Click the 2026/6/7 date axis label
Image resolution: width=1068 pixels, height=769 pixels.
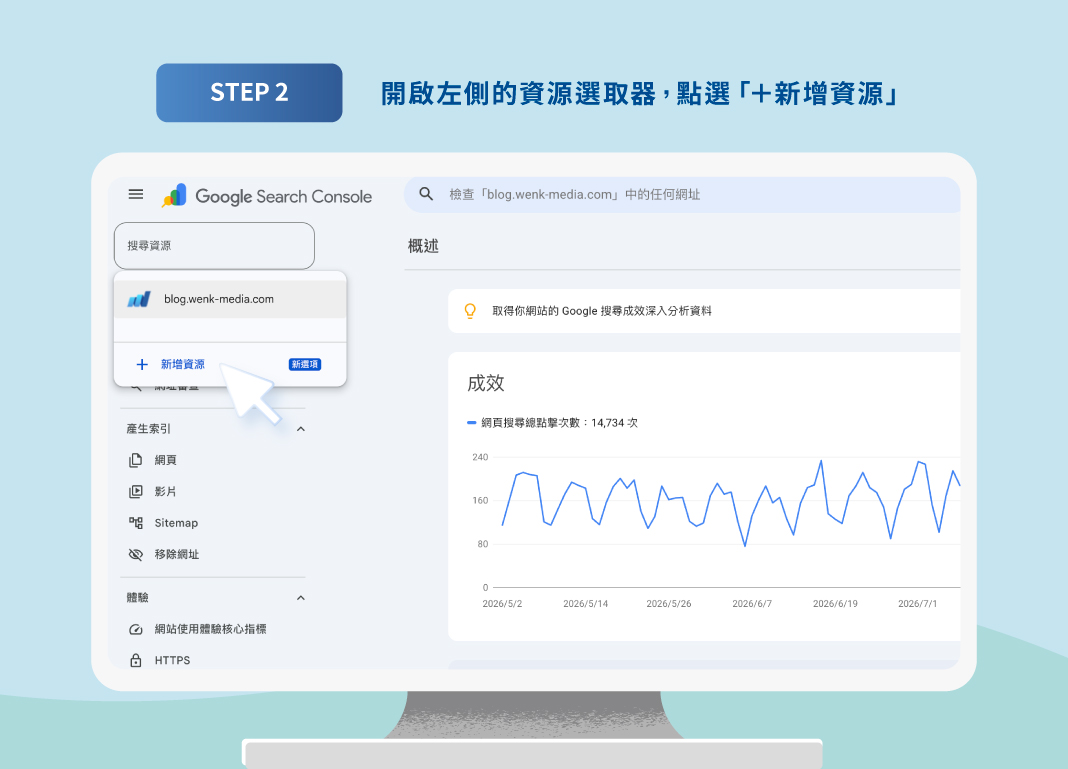pyautogui.click(x=752, y=603)
